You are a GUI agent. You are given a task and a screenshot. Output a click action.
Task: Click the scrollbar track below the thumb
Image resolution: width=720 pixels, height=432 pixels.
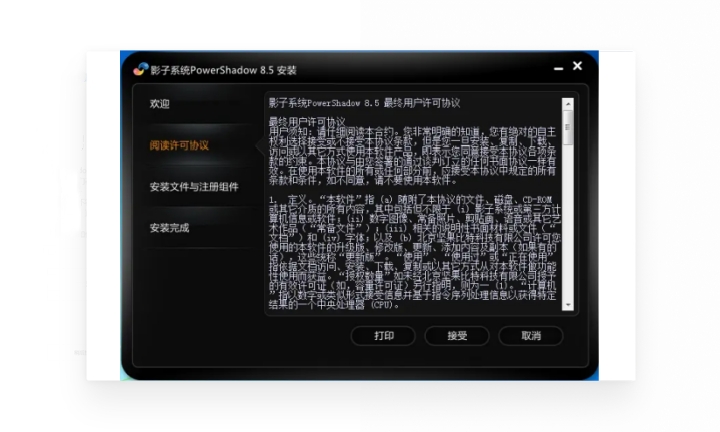tap(568, 220)
